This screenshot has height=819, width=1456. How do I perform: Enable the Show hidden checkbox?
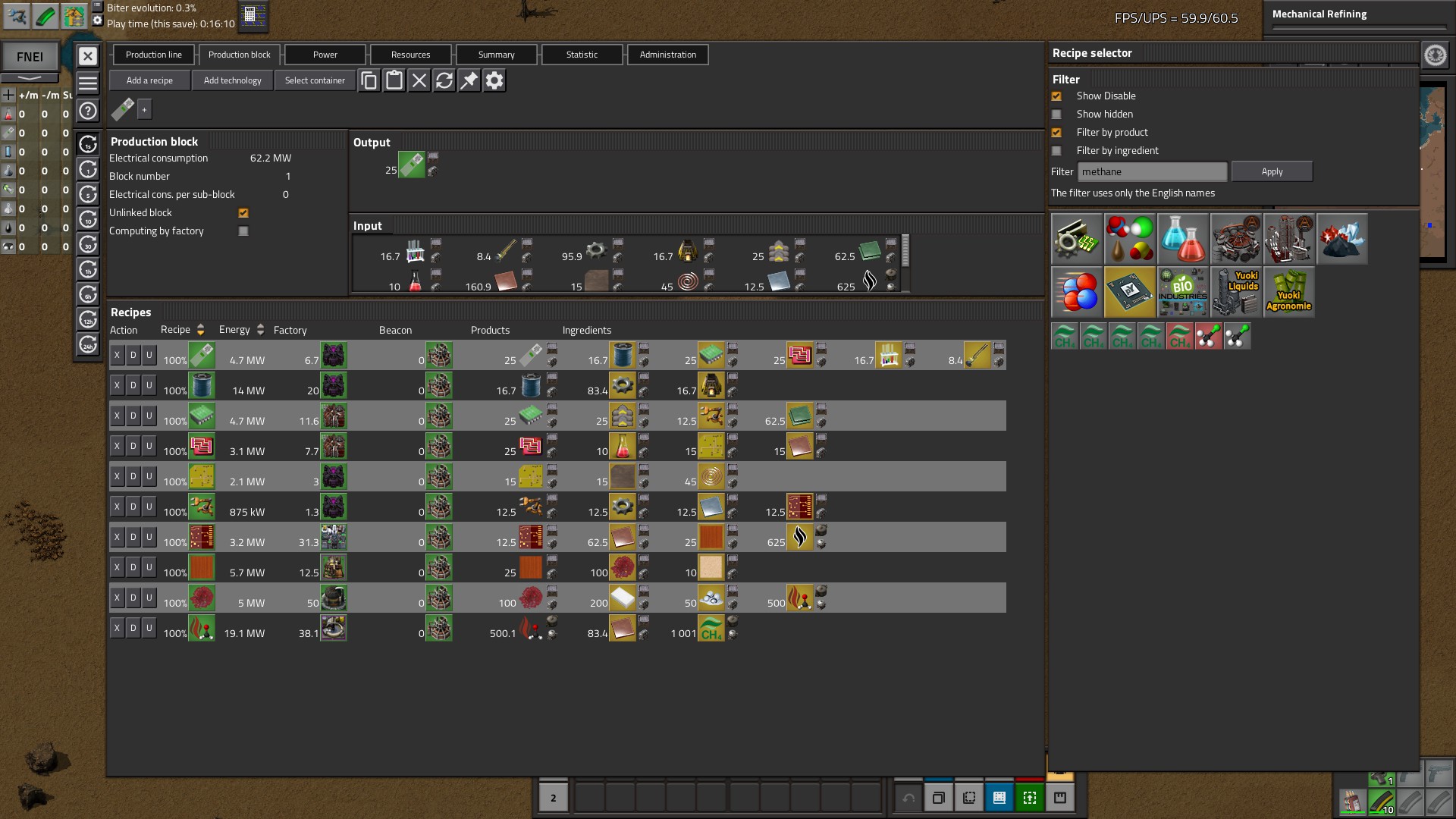pos(1056,115)
